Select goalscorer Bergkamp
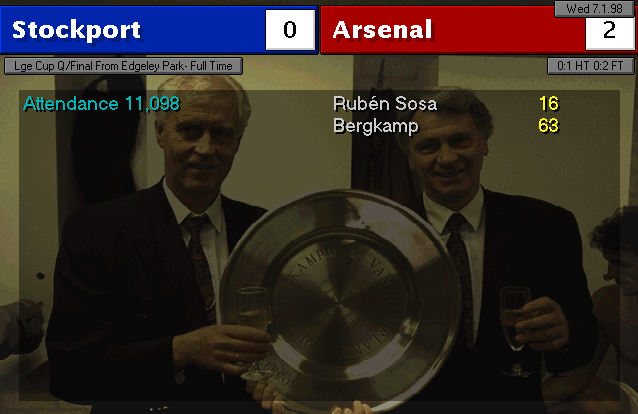This screenshot has width=638, height=414. point(375,126)
